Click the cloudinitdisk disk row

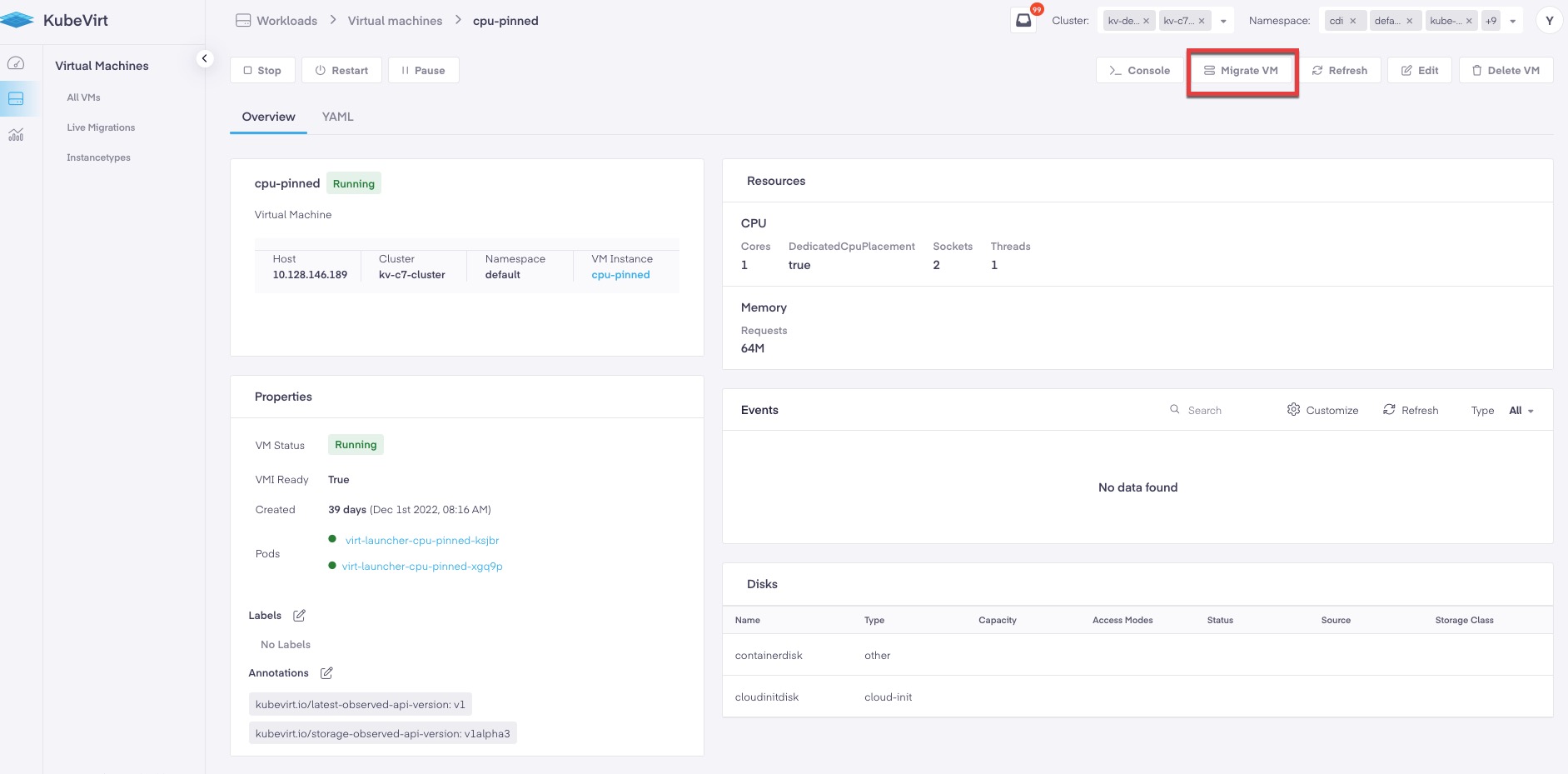coord(1137,697)
